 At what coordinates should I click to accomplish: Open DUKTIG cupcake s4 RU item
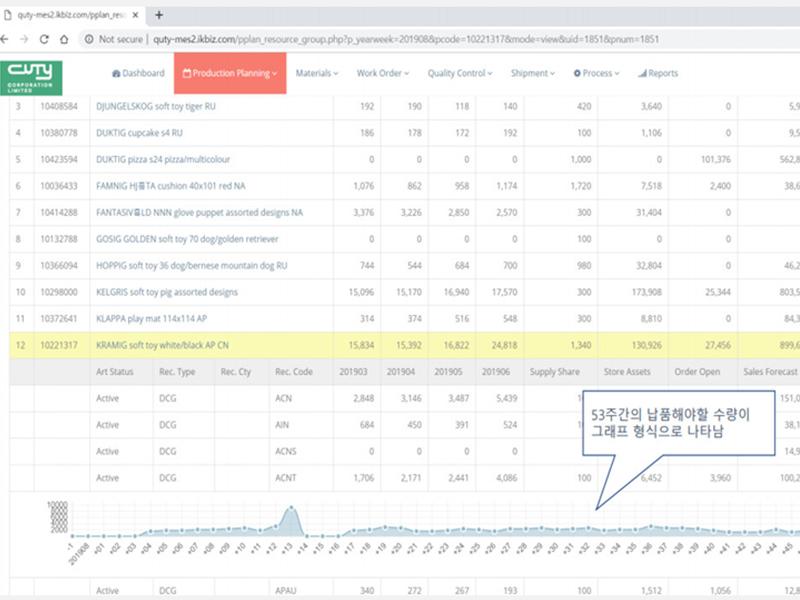point(139,133)
